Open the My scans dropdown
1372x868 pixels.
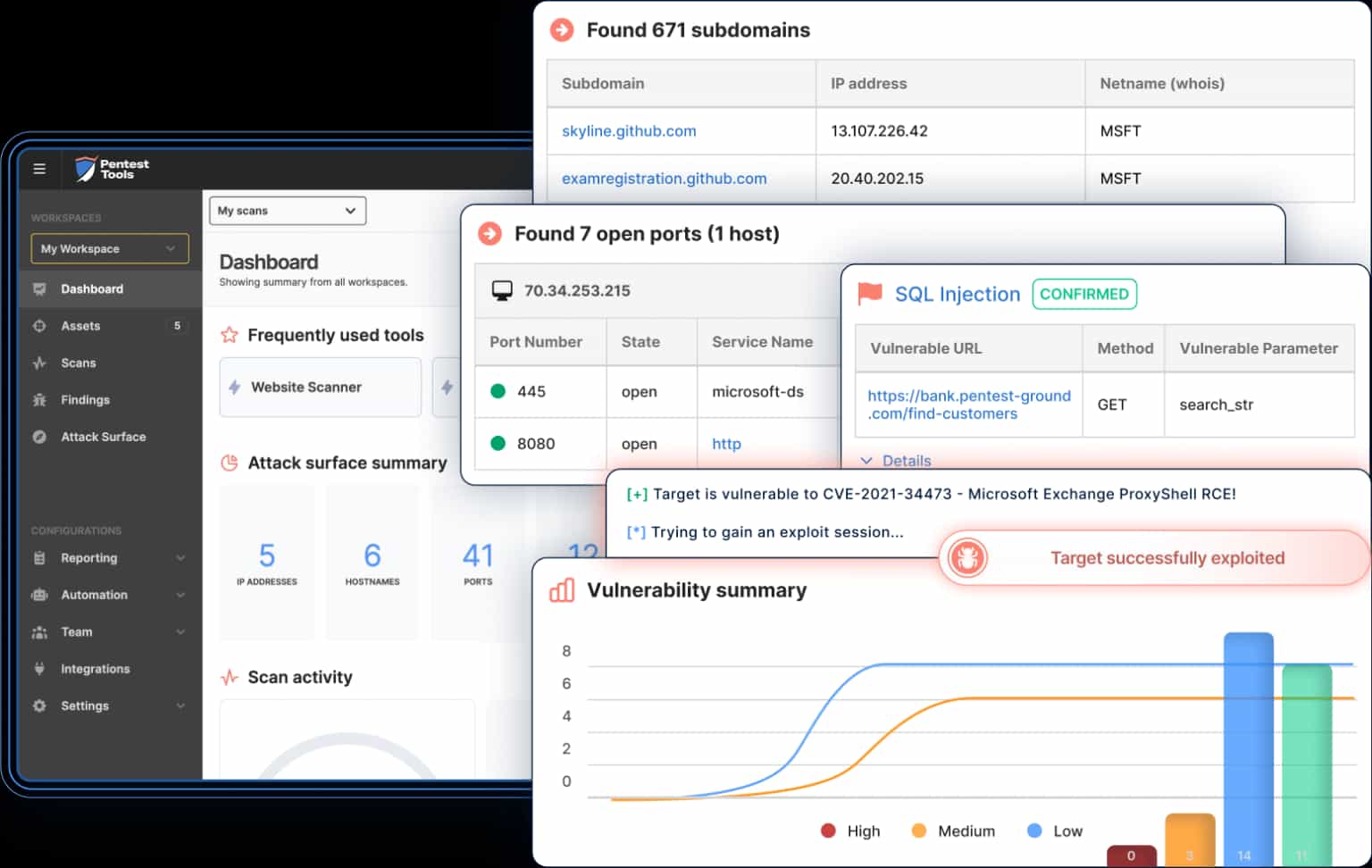click(287, 211)
